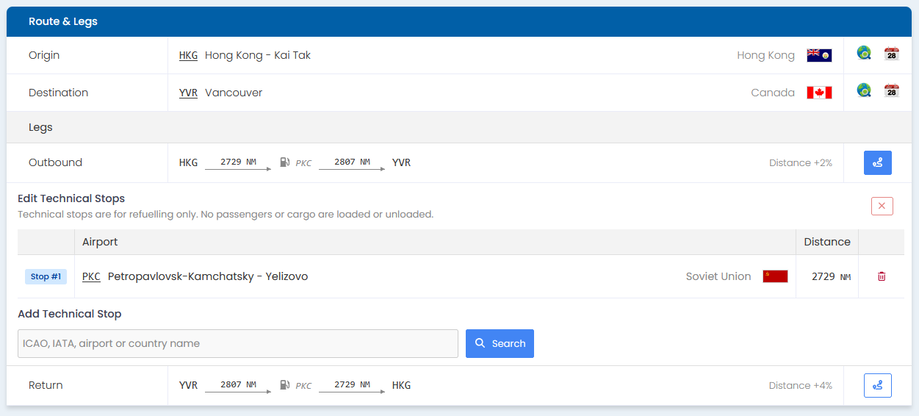Image resolution: width=919 pixels, height=416 pixels.
Task: Open Return route edit button
Action: click(x=877, y=386)
